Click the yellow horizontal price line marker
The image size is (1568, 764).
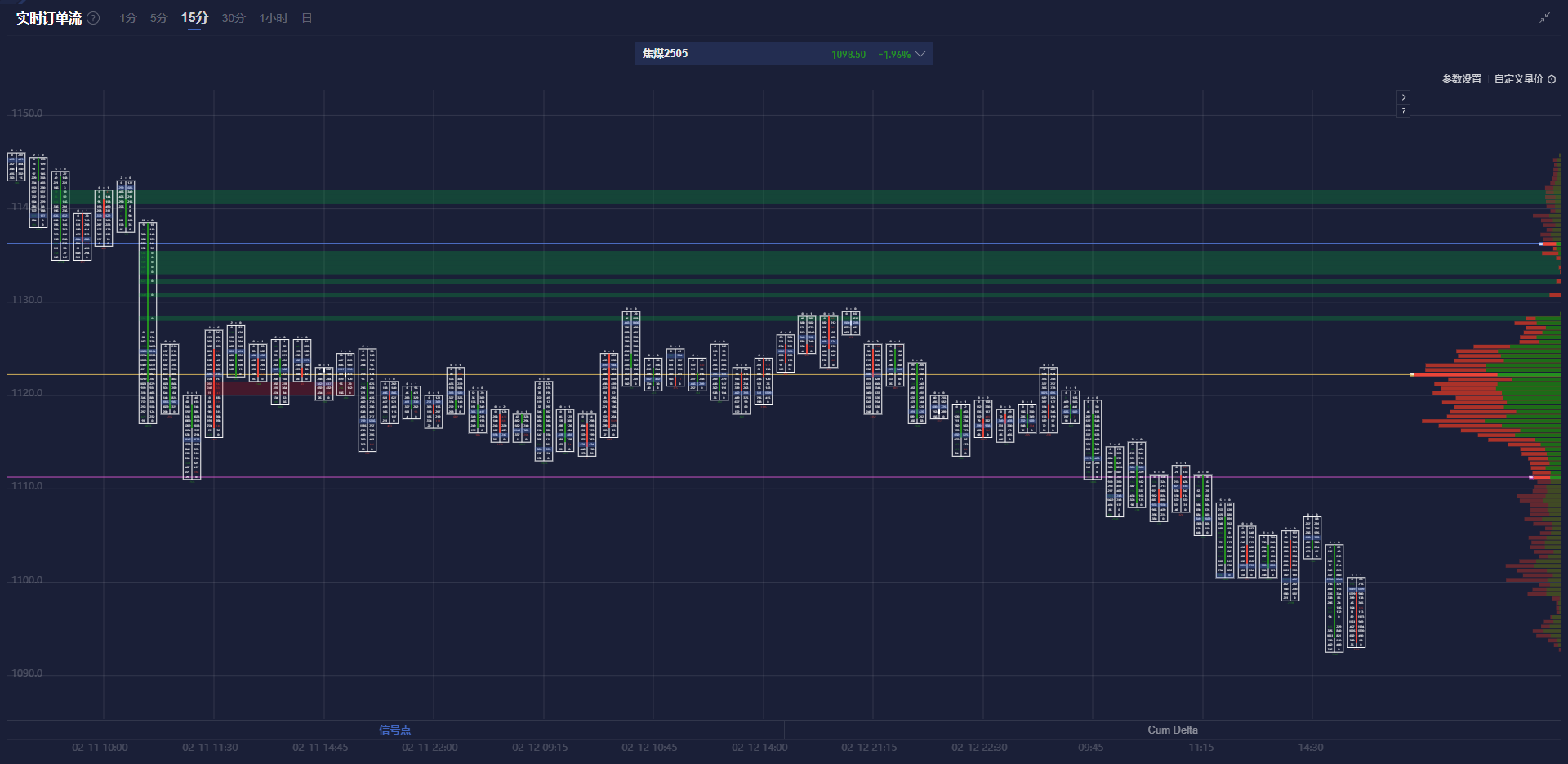click(1412, 374)
